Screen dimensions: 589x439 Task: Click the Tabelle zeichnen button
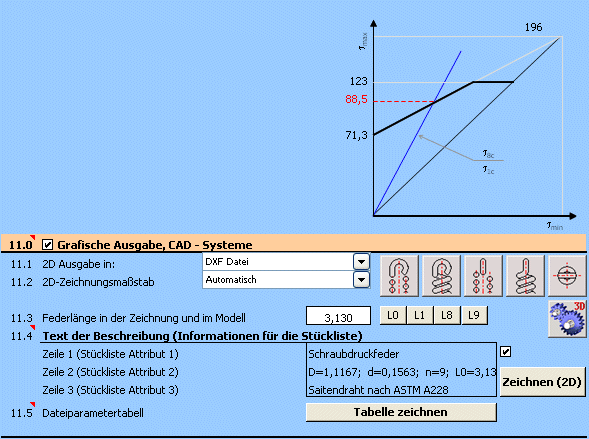click(401, 412)
